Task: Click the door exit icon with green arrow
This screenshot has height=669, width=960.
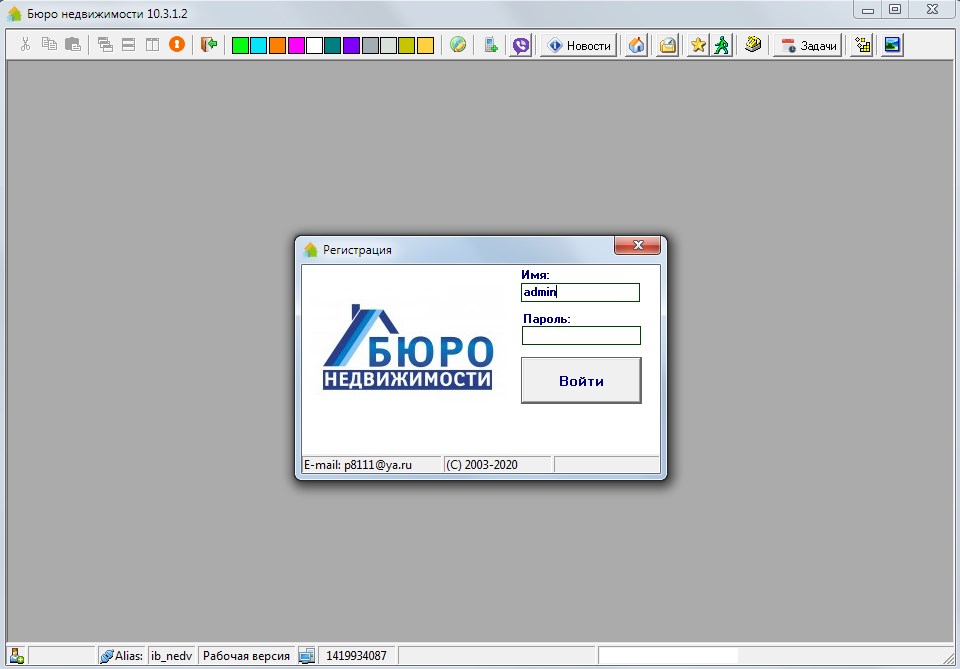Action: [209, 45]
